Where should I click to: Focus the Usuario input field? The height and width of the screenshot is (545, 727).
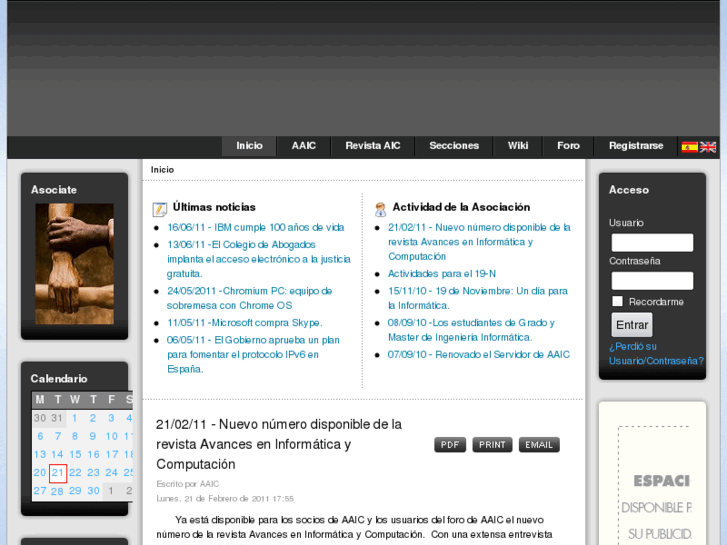[x=652, y=243]
